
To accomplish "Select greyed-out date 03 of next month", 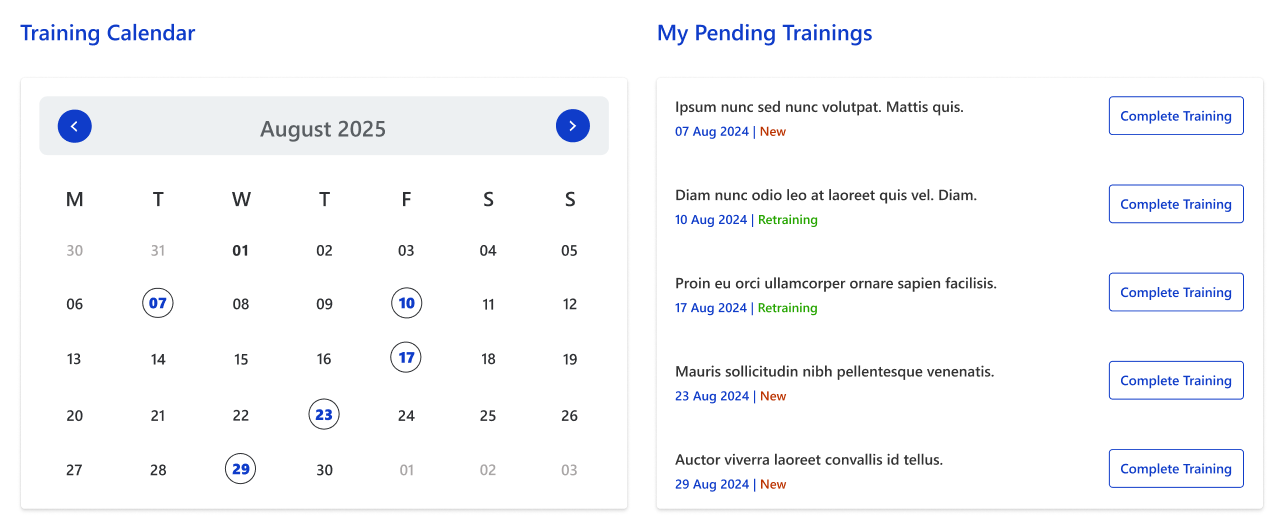I will 569,470.
